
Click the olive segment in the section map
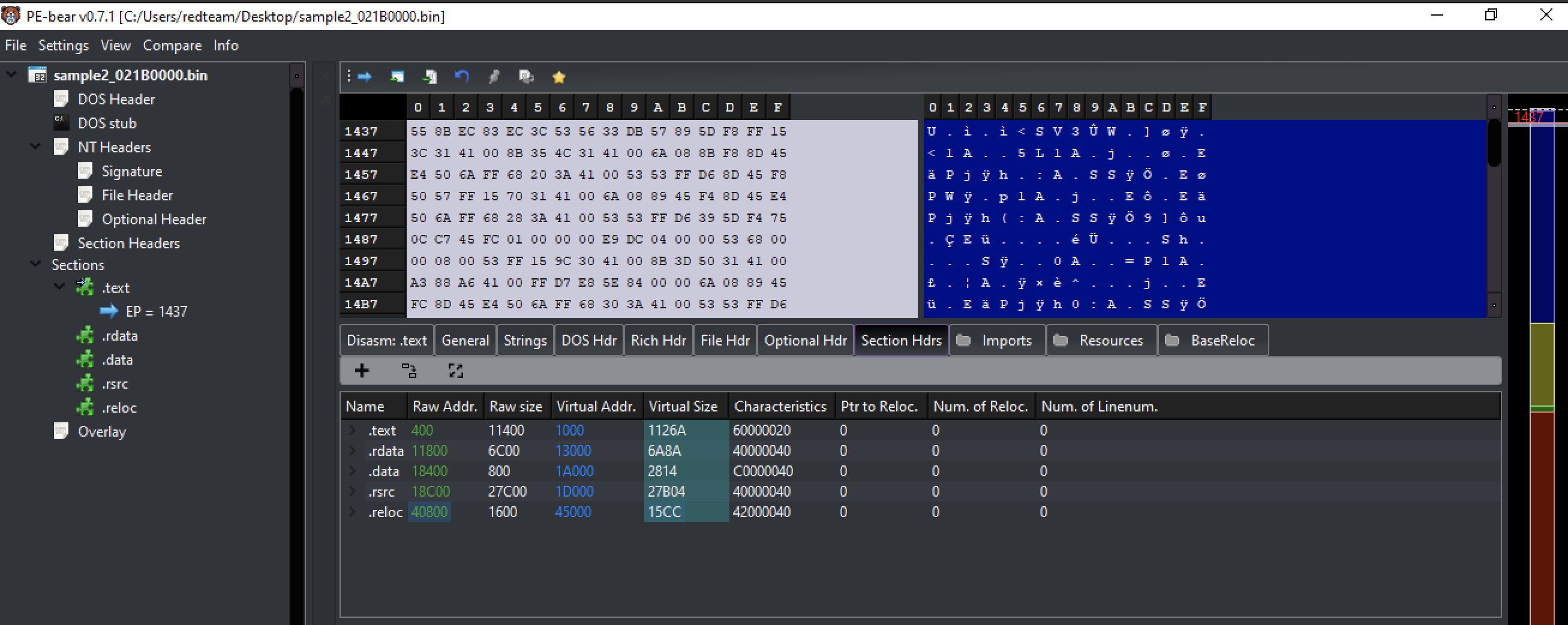1542,363
